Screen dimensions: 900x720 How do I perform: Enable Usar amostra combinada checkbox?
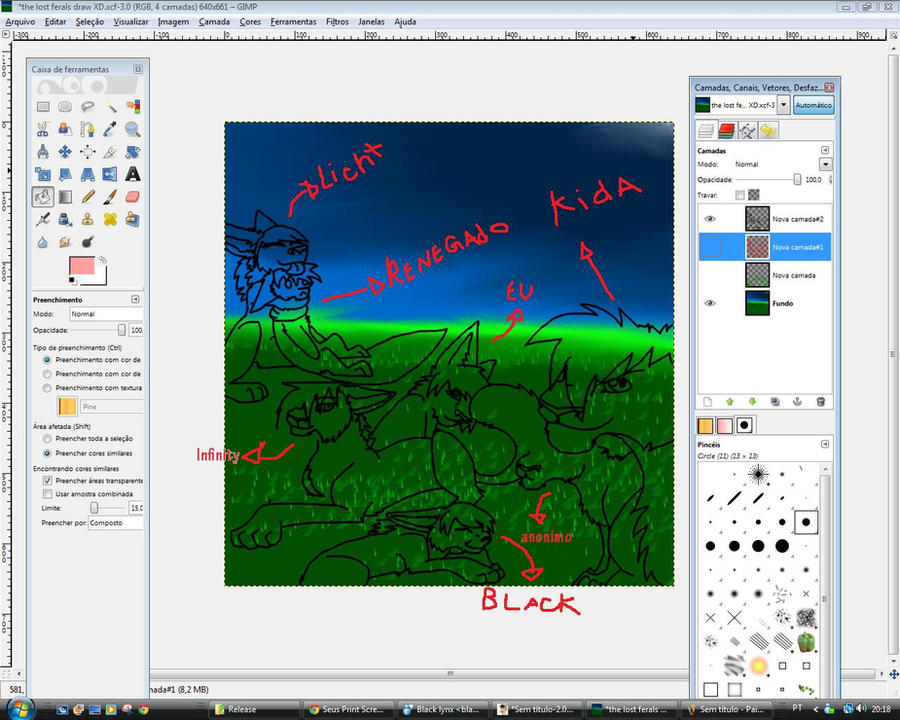[48, 494]
